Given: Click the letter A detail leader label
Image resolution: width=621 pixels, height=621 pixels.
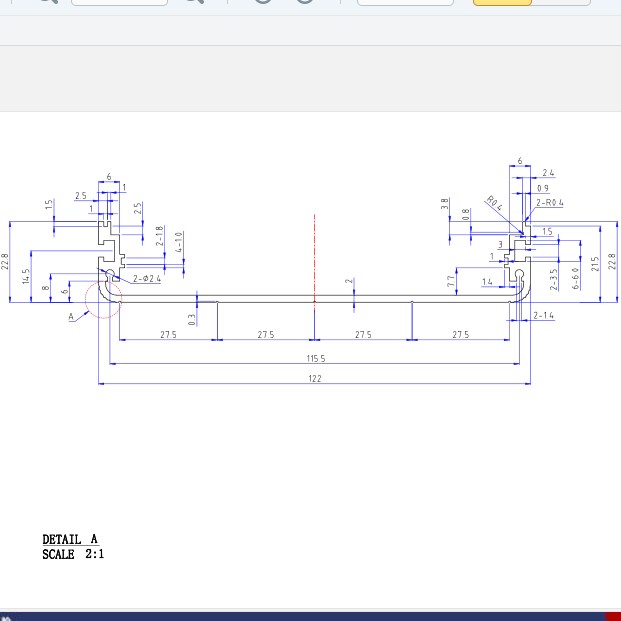Looking at the screenshot, I should [x=71, y=316].
